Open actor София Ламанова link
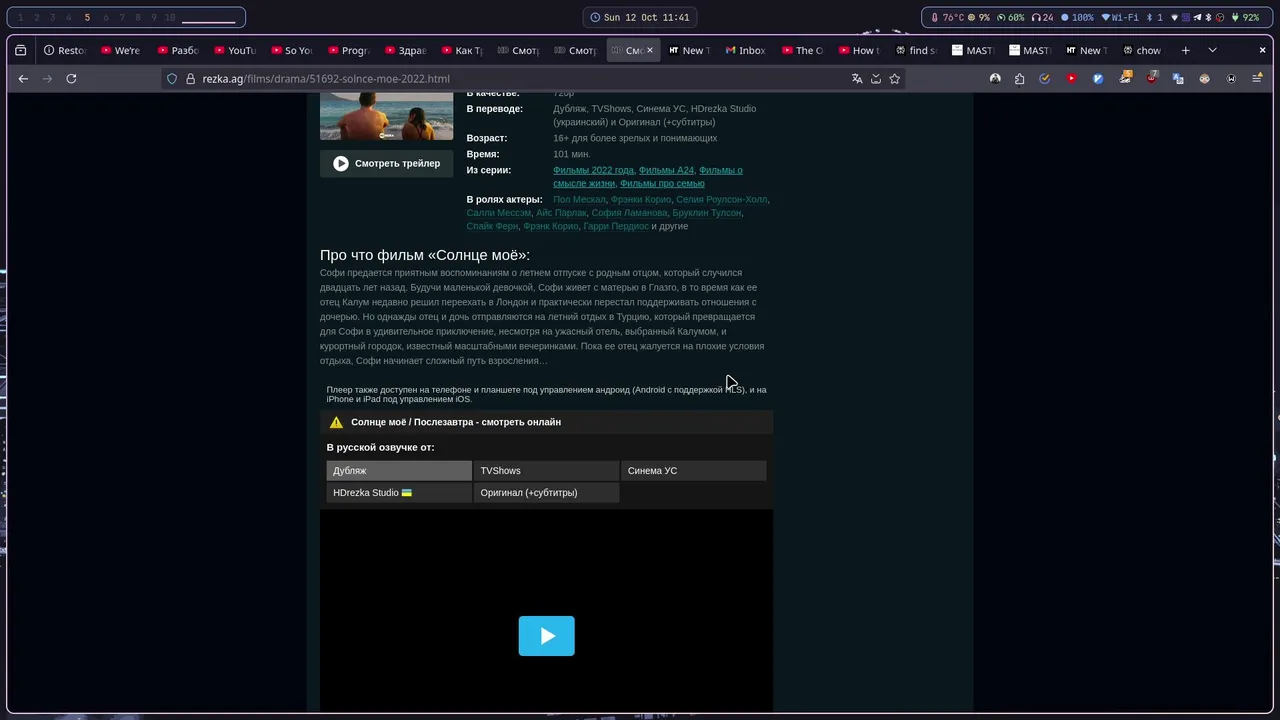The width and height of the screenshot is (1280, 720). coord(629,213)
